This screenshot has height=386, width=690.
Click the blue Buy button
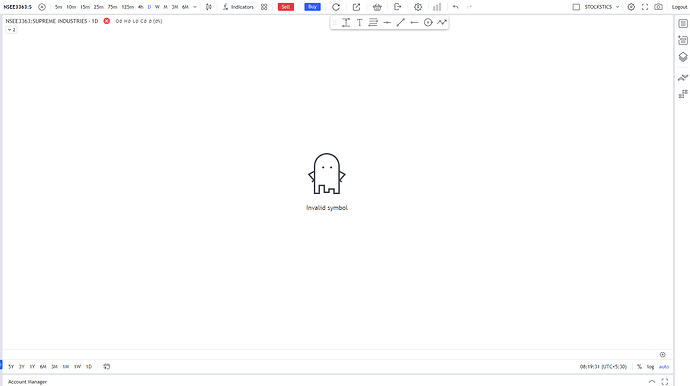(312, 7)
